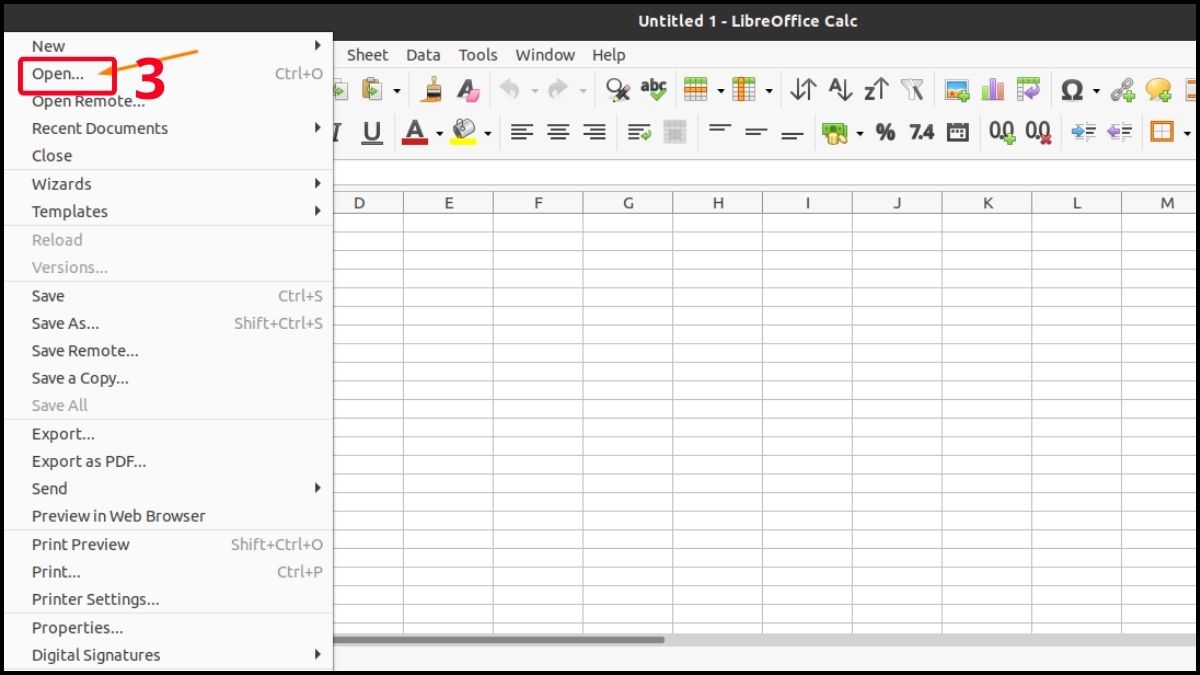Open the background color dropdown arrow
Screen dimensions: 1200x675
[488, 132]
